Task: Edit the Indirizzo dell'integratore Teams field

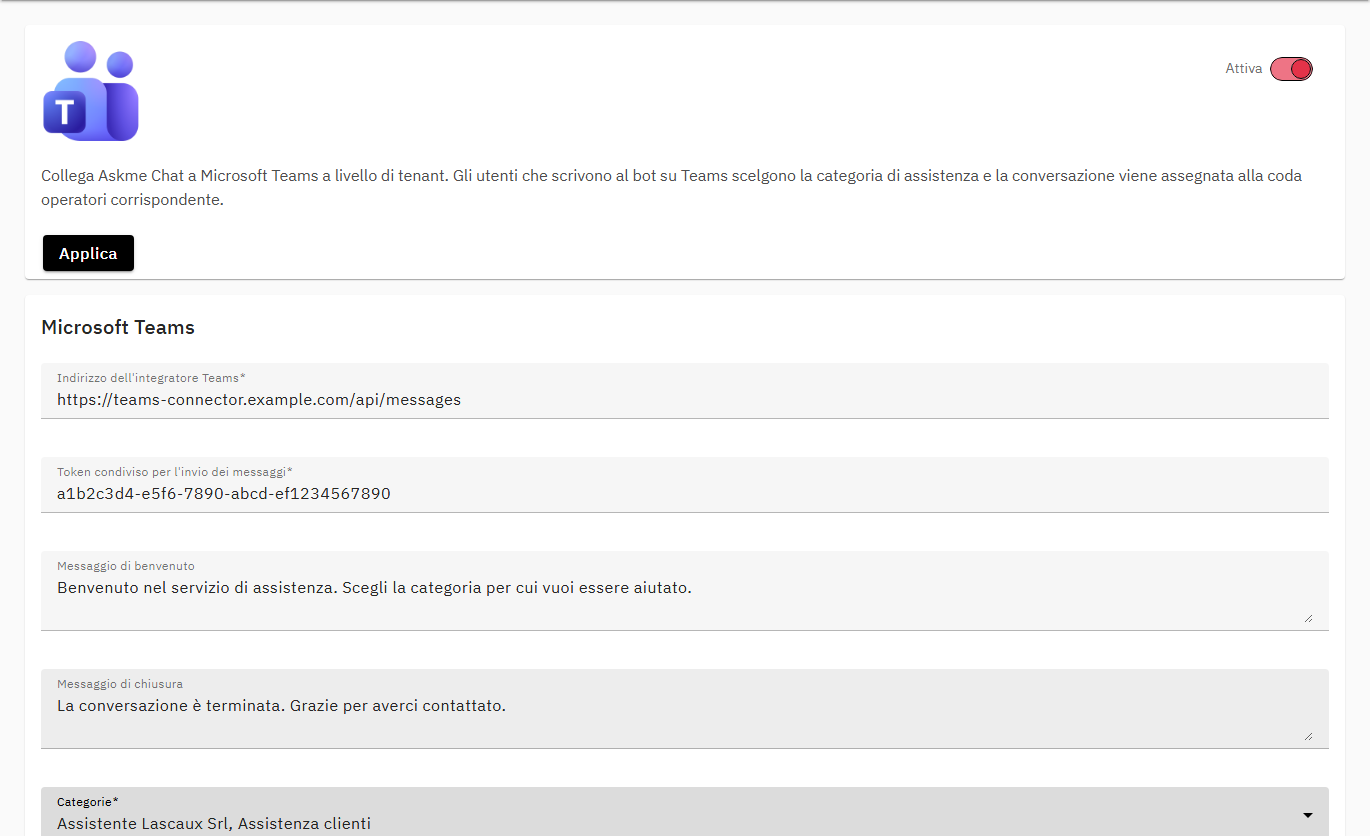Action: coord(685,391)
